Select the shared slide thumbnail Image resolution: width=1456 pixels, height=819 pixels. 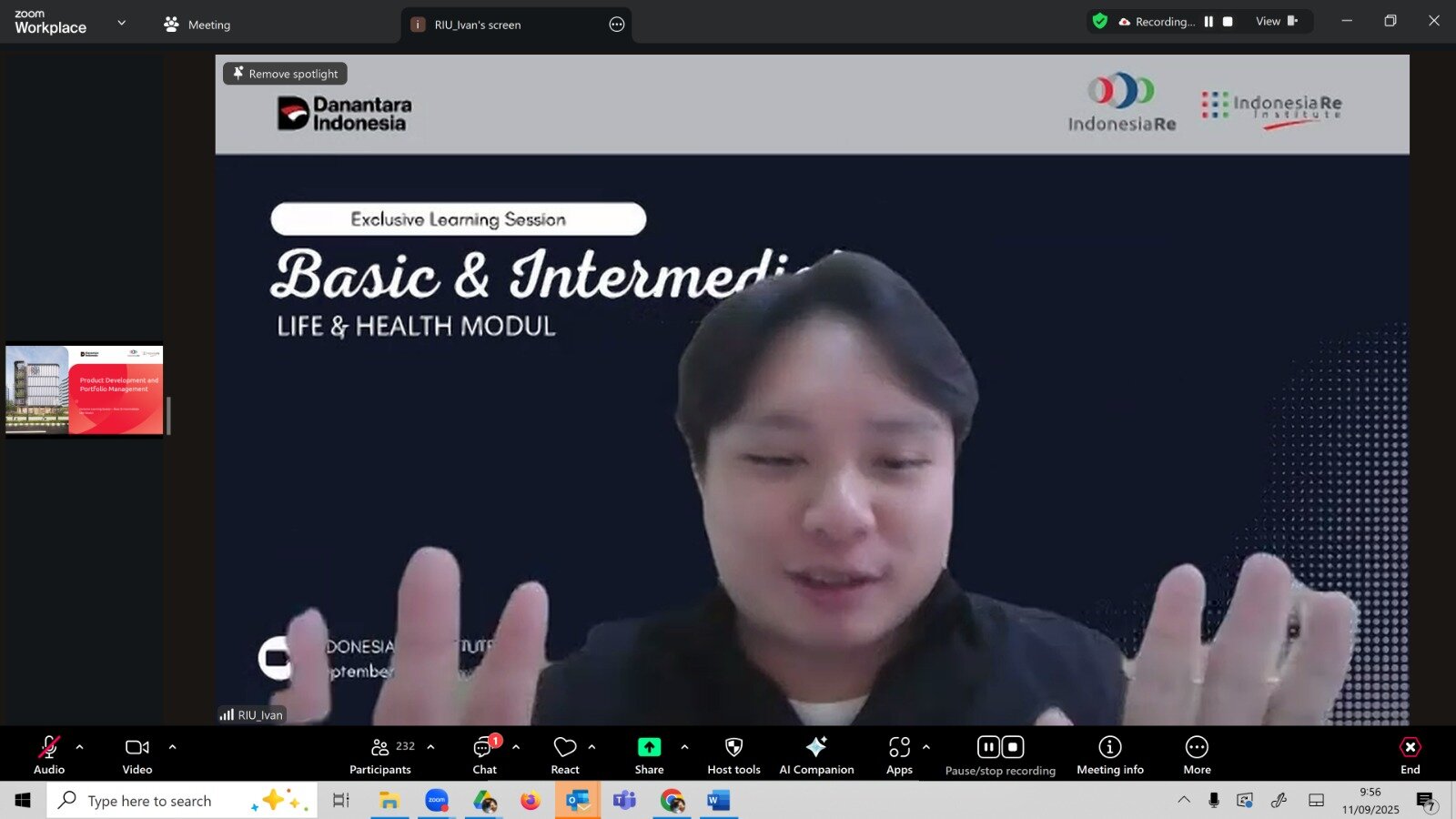[x=85, y=389]
